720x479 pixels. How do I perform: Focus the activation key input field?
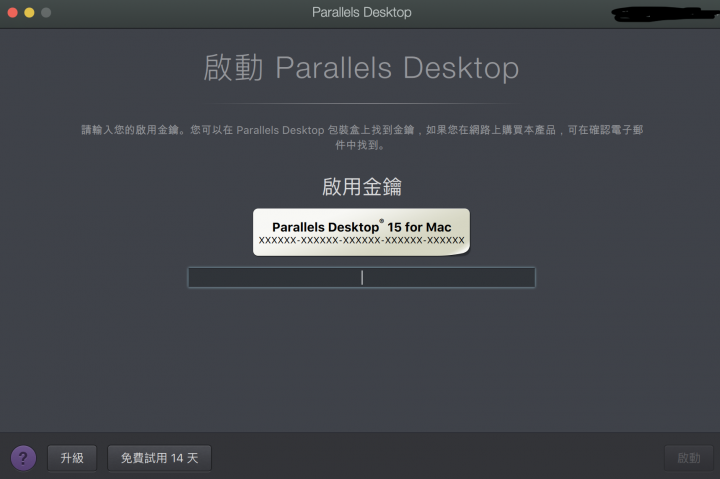tap(361, 277)
